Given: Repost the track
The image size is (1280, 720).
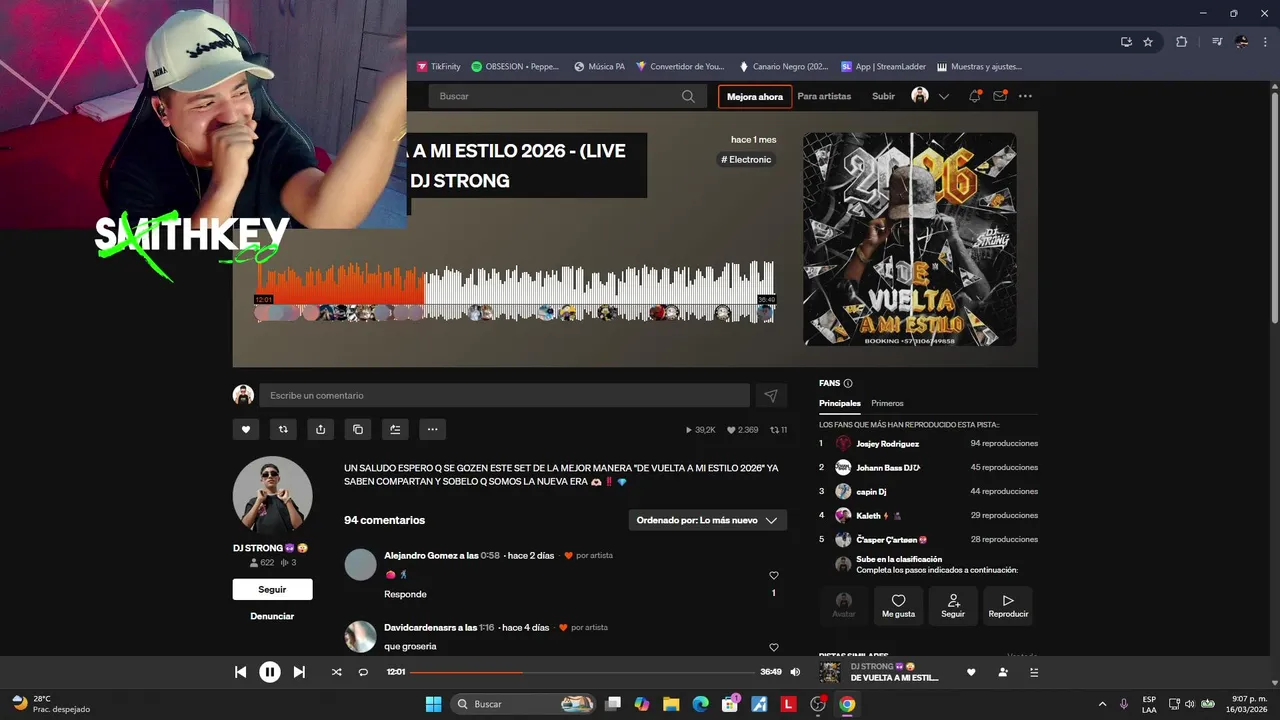Looking at the screenshot, I should [283, 429].
